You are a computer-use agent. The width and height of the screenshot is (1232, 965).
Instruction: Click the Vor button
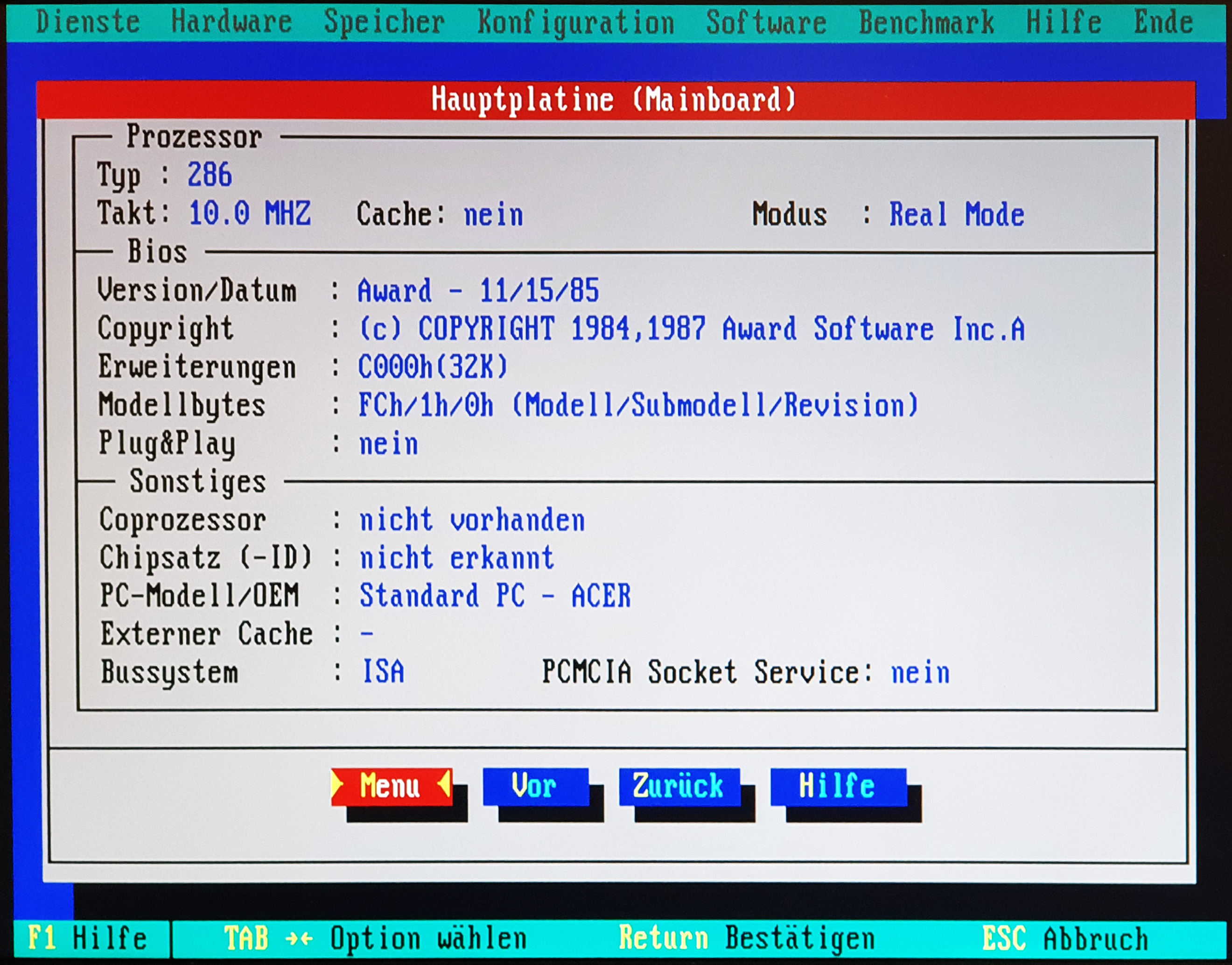click(x=535, y=787)
